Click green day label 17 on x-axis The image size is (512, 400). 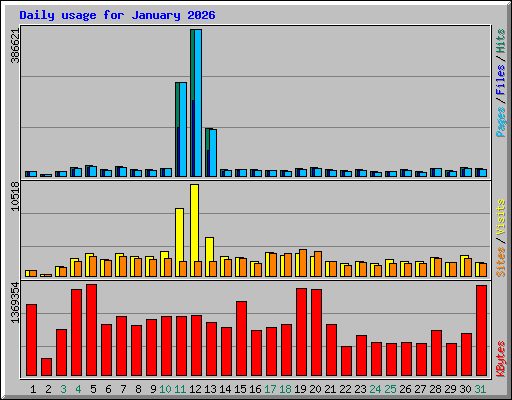270,389
